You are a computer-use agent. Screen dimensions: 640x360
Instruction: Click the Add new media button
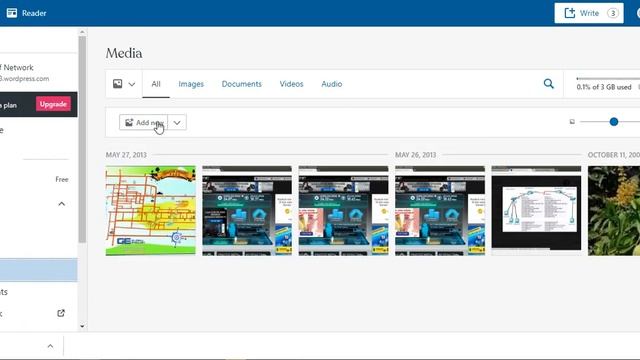[x=143, y=122]
